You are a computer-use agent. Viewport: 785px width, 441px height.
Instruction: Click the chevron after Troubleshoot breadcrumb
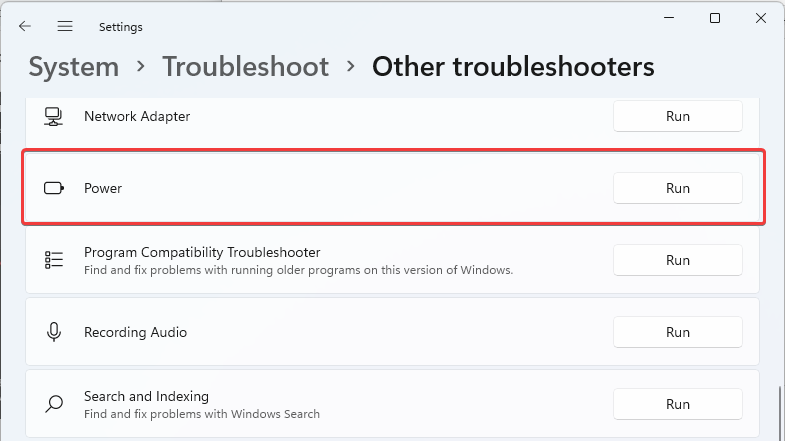click(x=350, y=66)
